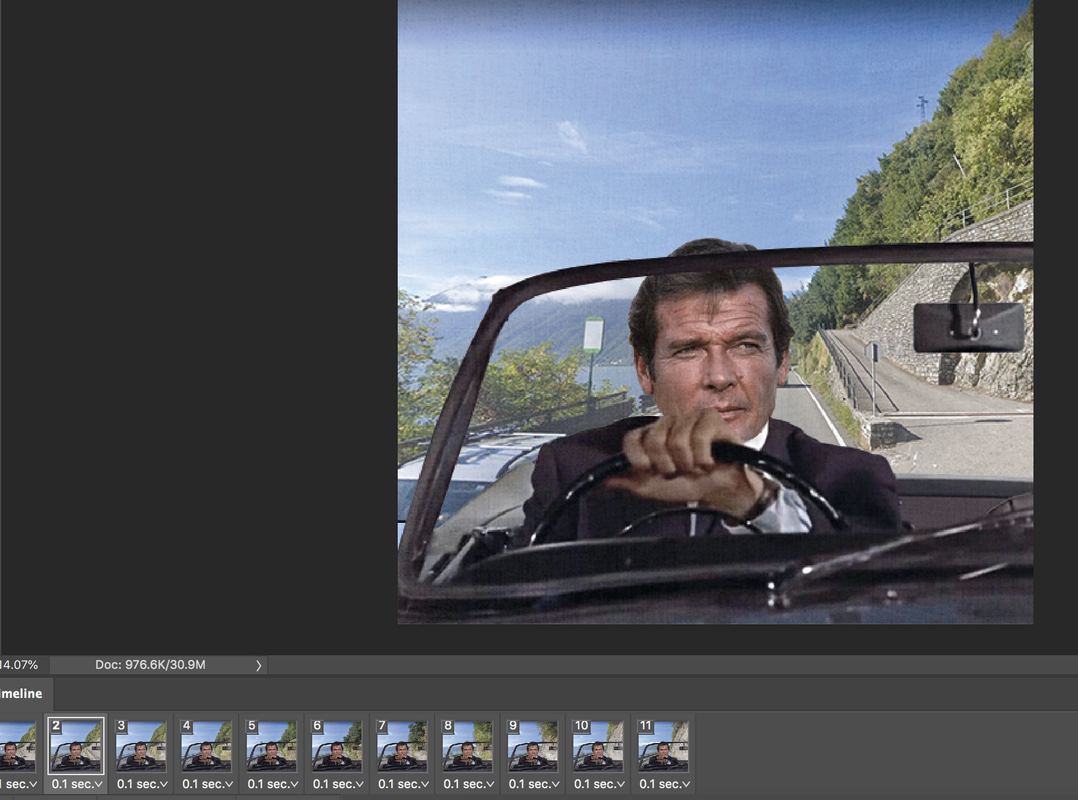Open frame 11 delay time dropdown
The image size is (1078, 800).
tap(665, 784)
